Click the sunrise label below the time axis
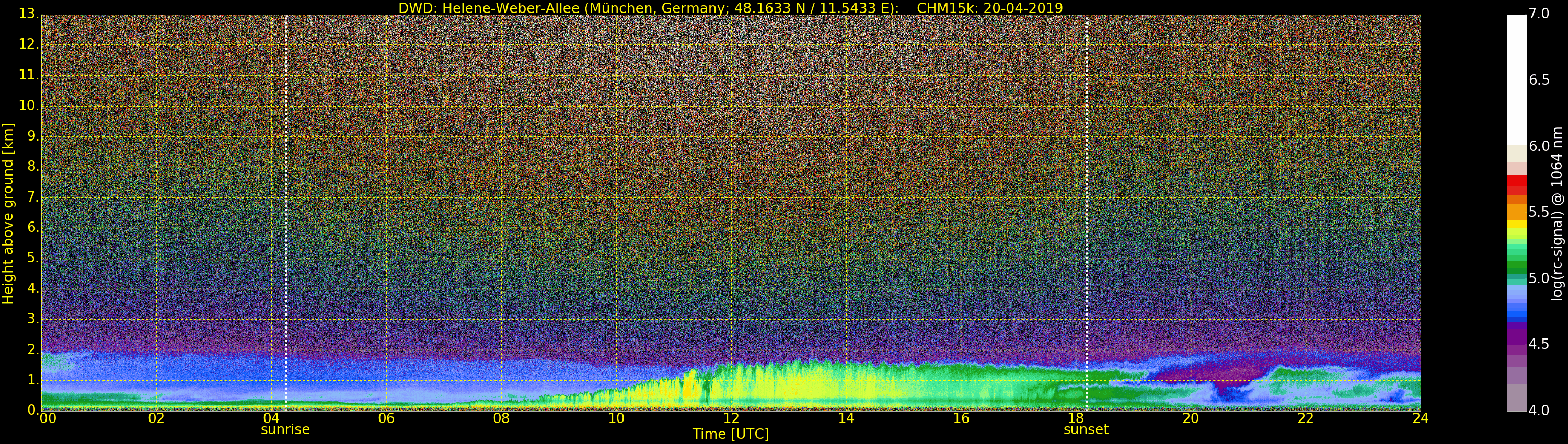 click(285, 429)
